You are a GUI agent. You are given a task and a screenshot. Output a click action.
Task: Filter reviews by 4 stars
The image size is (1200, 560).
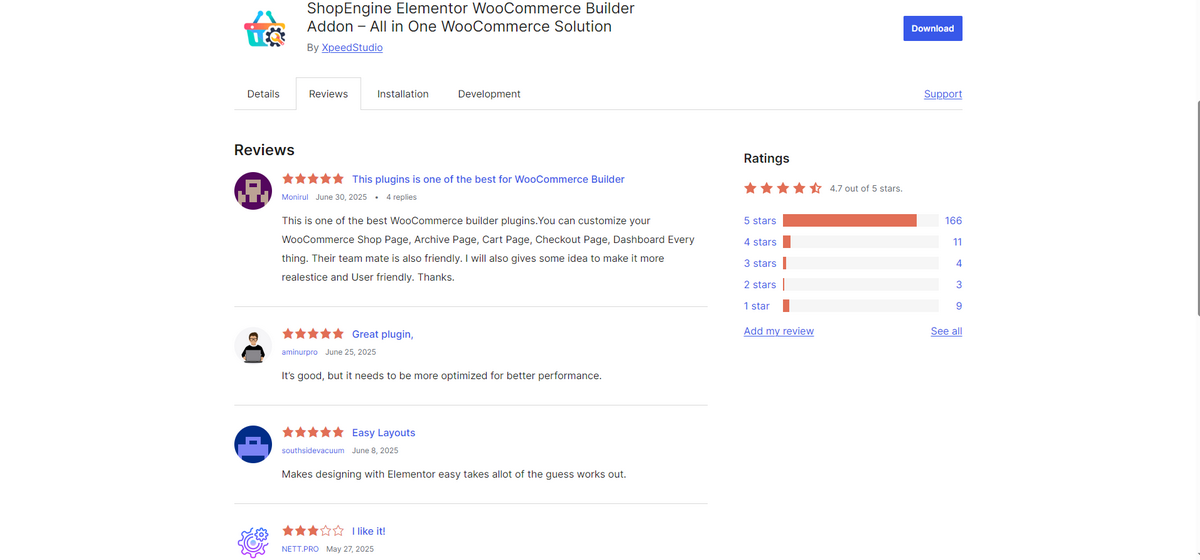click(x=760, y=242)
